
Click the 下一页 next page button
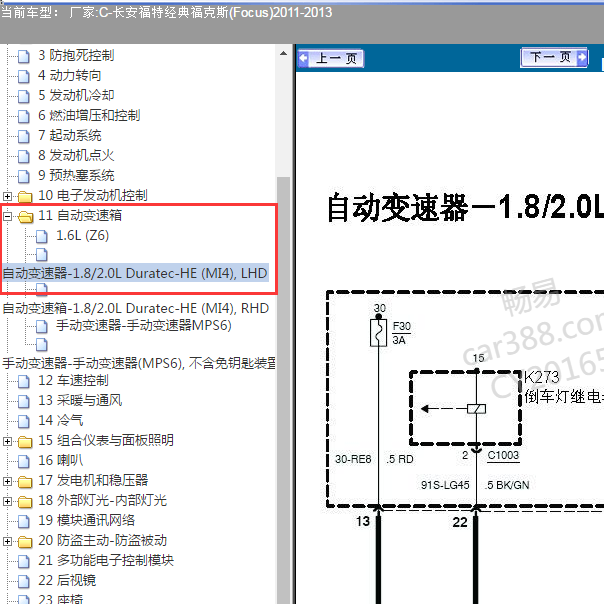(x=554, y=58)
